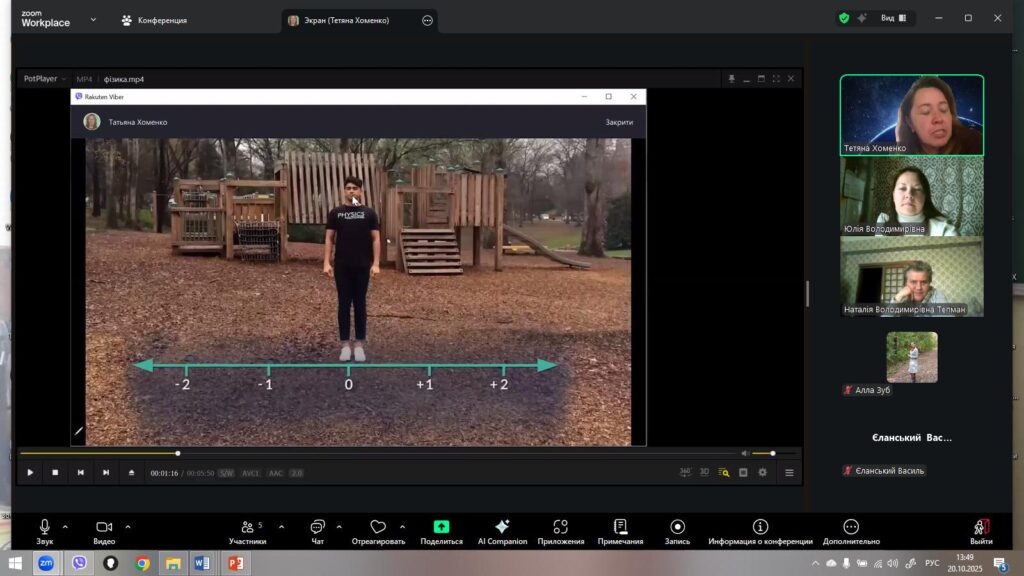Open the Chat (Чат) panel
This screenshot has height=576, width=1024.
click(x=317, y=527)
